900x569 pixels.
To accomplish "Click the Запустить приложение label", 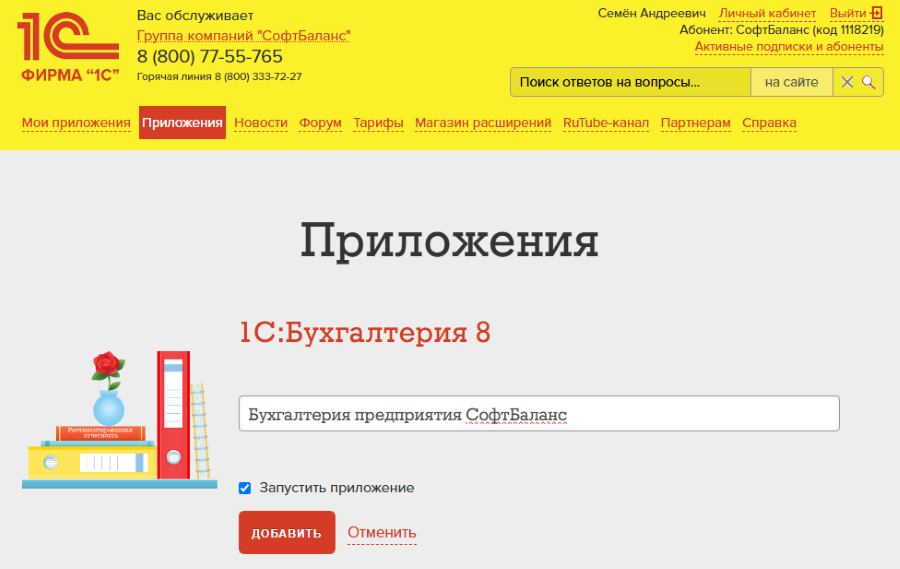I will (x=336, y=488).
